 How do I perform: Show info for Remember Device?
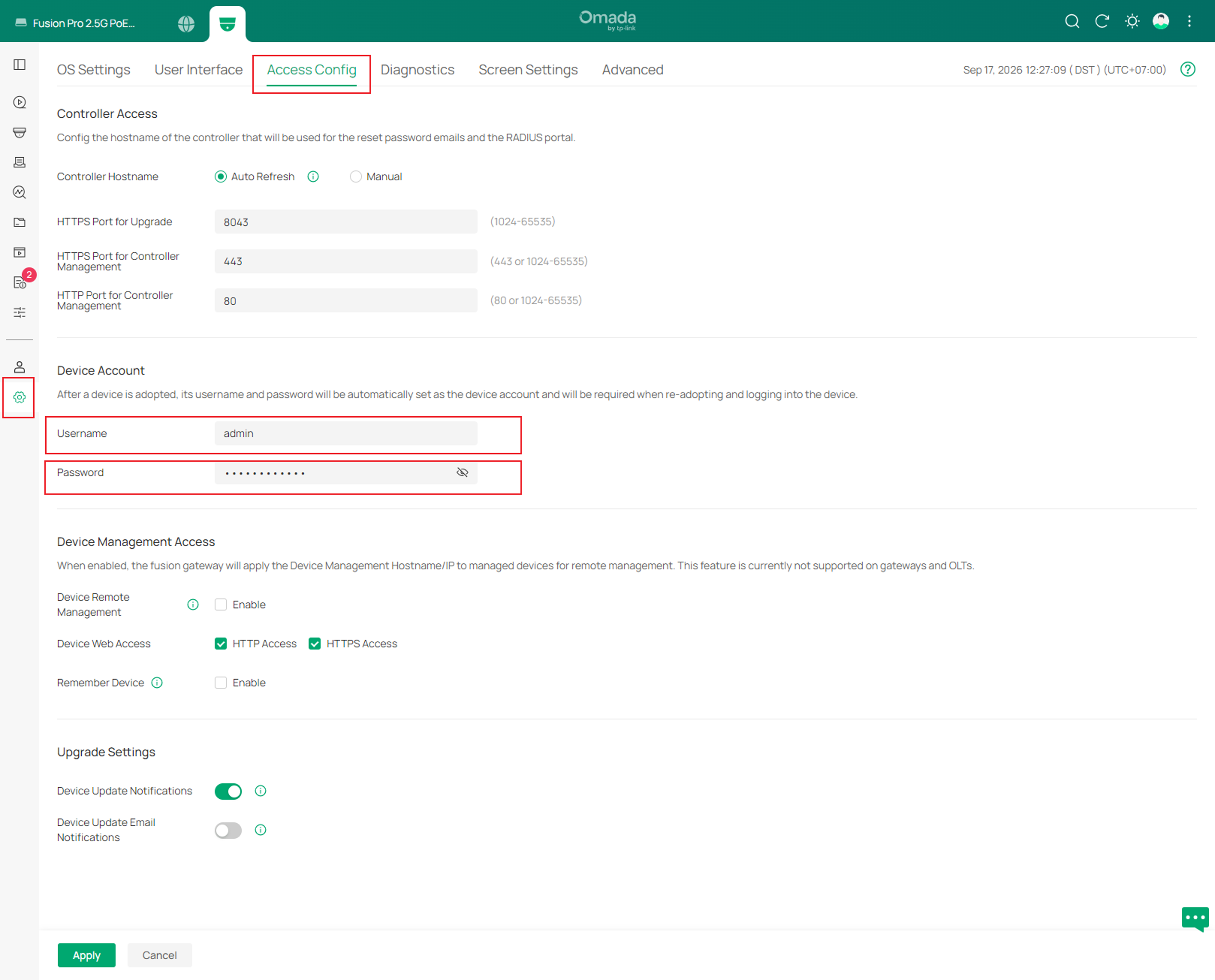[157, 682]
